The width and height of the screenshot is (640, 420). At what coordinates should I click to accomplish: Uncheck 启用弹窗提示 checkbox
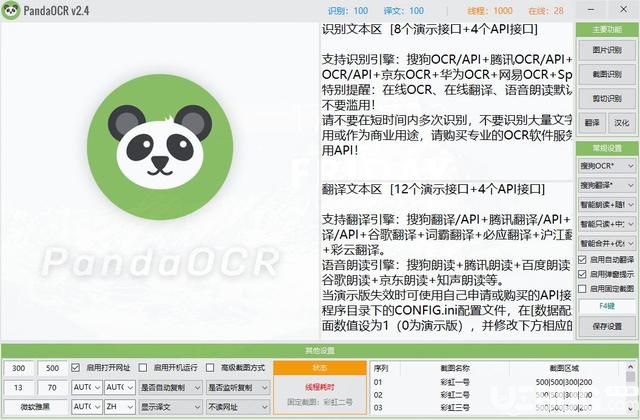582,274
